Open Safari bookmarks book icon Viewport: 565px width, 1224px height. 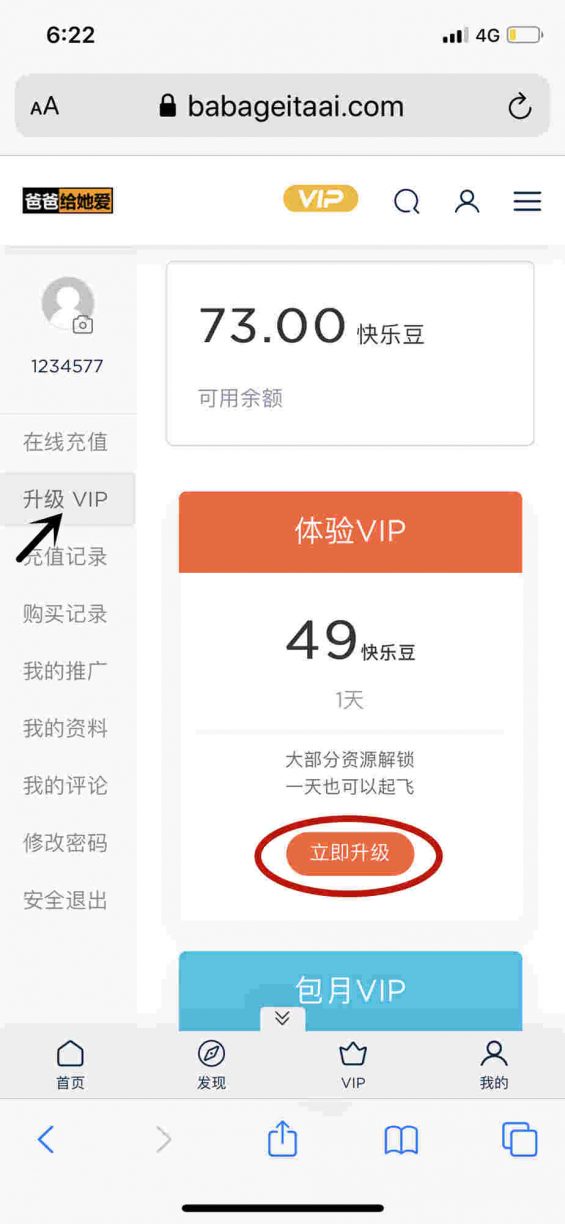point(401,1140)
